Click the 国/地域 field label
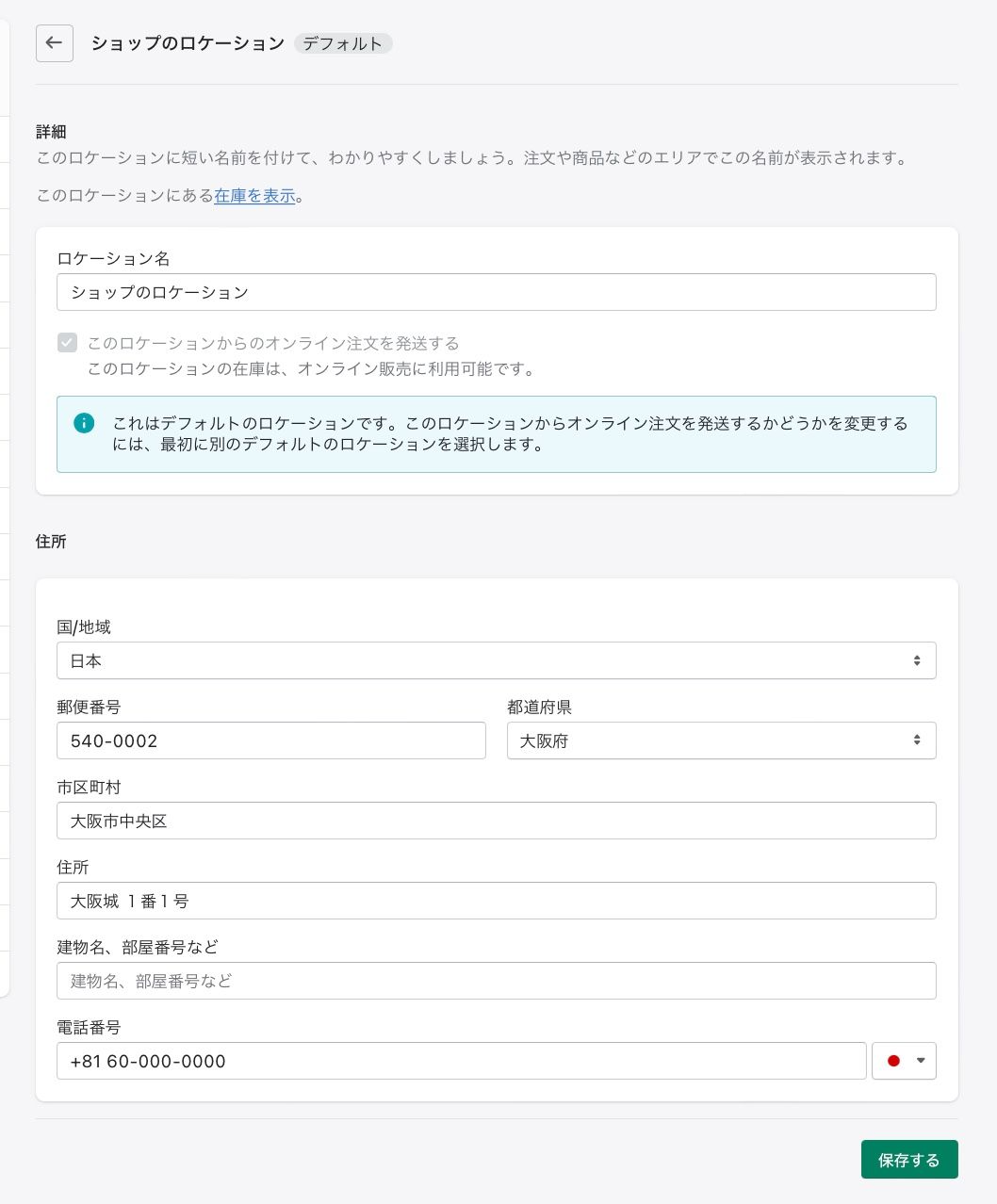The image size is (997, 1204). pos(84,627)
